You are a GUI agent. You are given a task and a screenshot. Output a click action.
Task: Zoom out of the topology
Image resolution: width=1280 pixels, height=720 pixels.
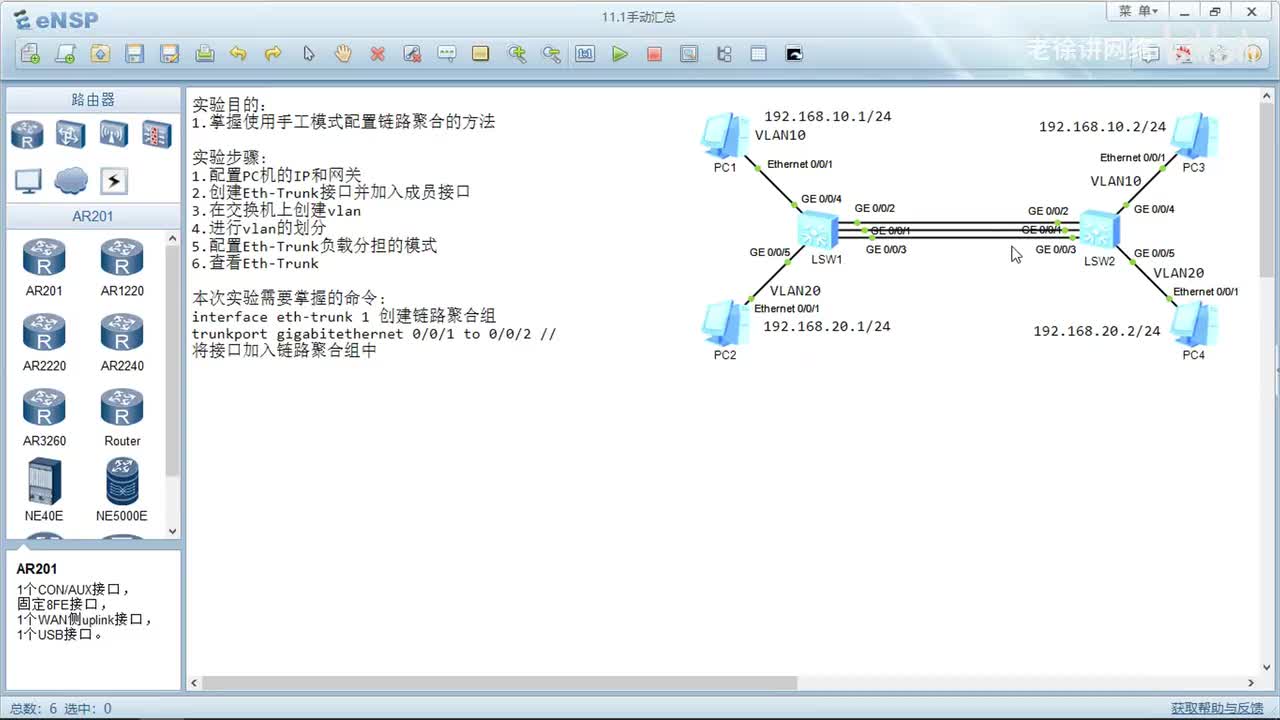551,54
